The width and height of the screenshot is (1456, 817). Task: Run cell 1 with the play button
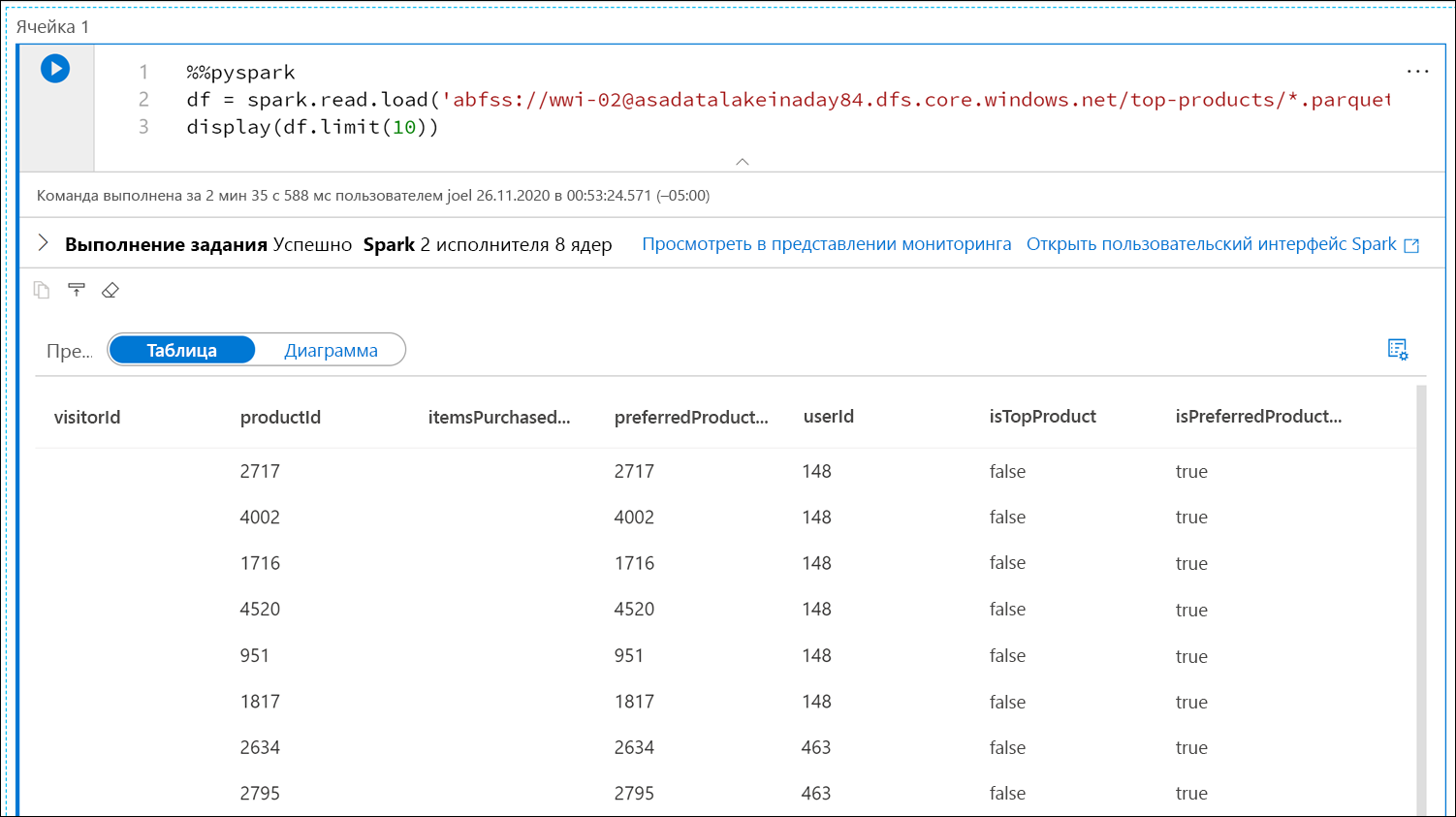coord(55,69)
